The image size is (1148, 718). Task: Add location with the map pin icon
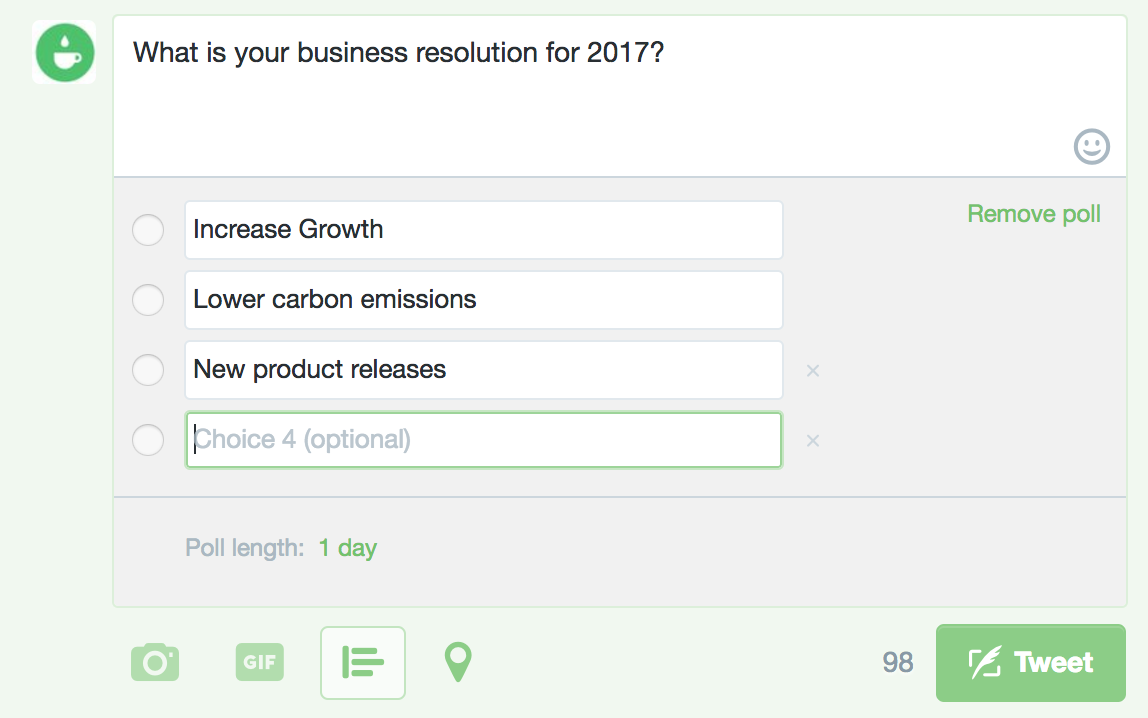(x=458, y=662)
